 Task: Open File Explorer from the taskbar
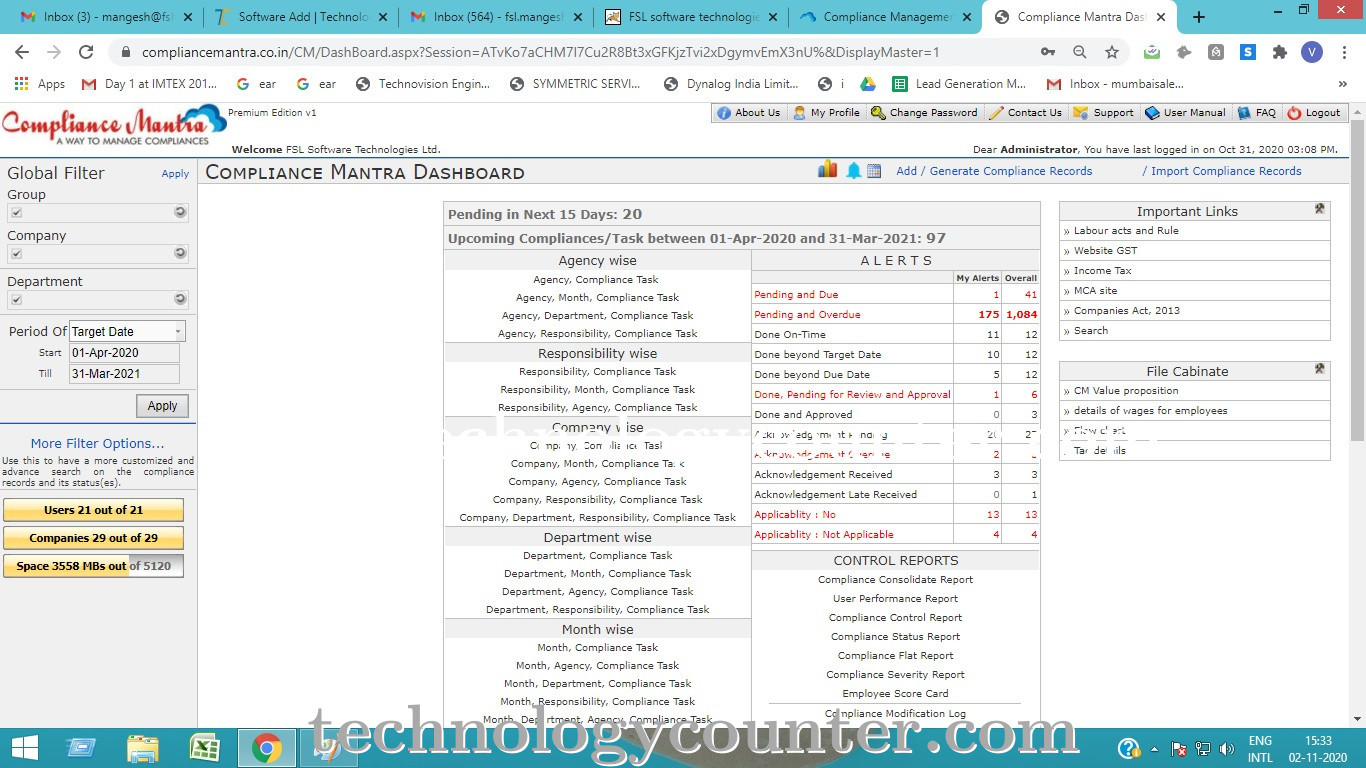point(143,748)
